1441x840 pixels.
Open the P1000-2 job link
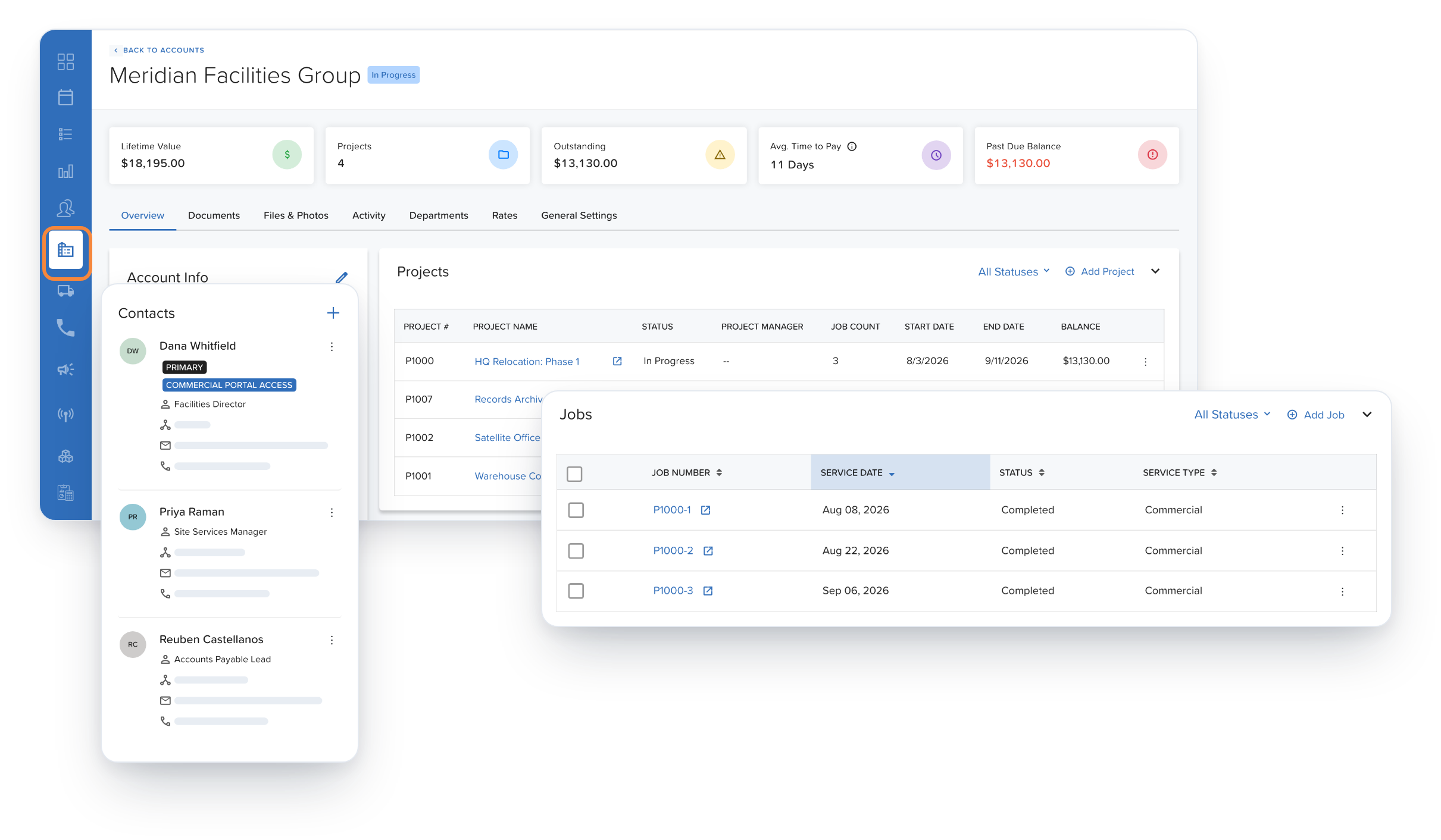tap(673, 551)
